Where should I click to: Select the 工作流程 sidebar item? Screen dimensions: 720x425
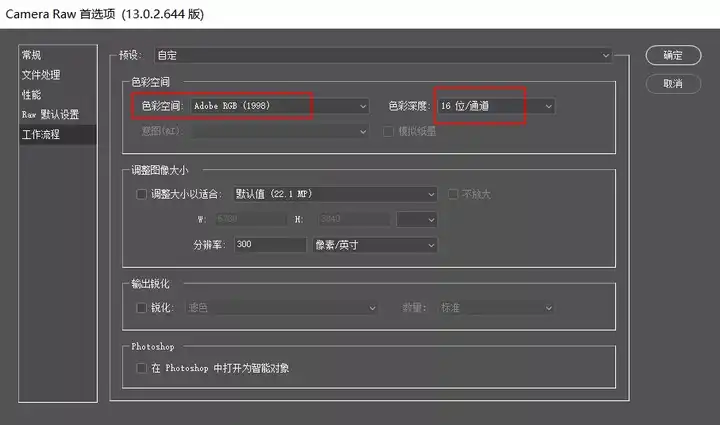[x=57, y=134]
